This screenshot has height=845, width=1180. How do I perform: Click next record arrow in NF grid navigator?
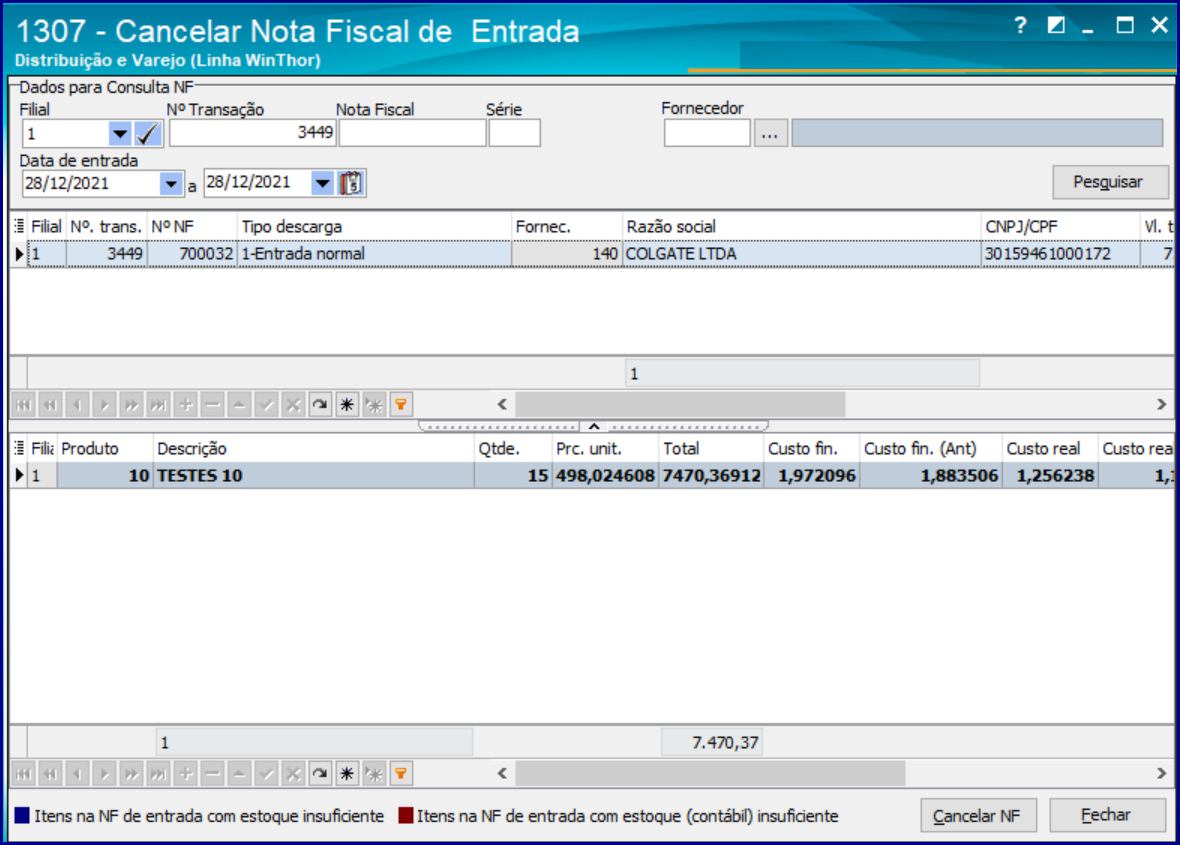pyautogui.click(x=105, y=405)
